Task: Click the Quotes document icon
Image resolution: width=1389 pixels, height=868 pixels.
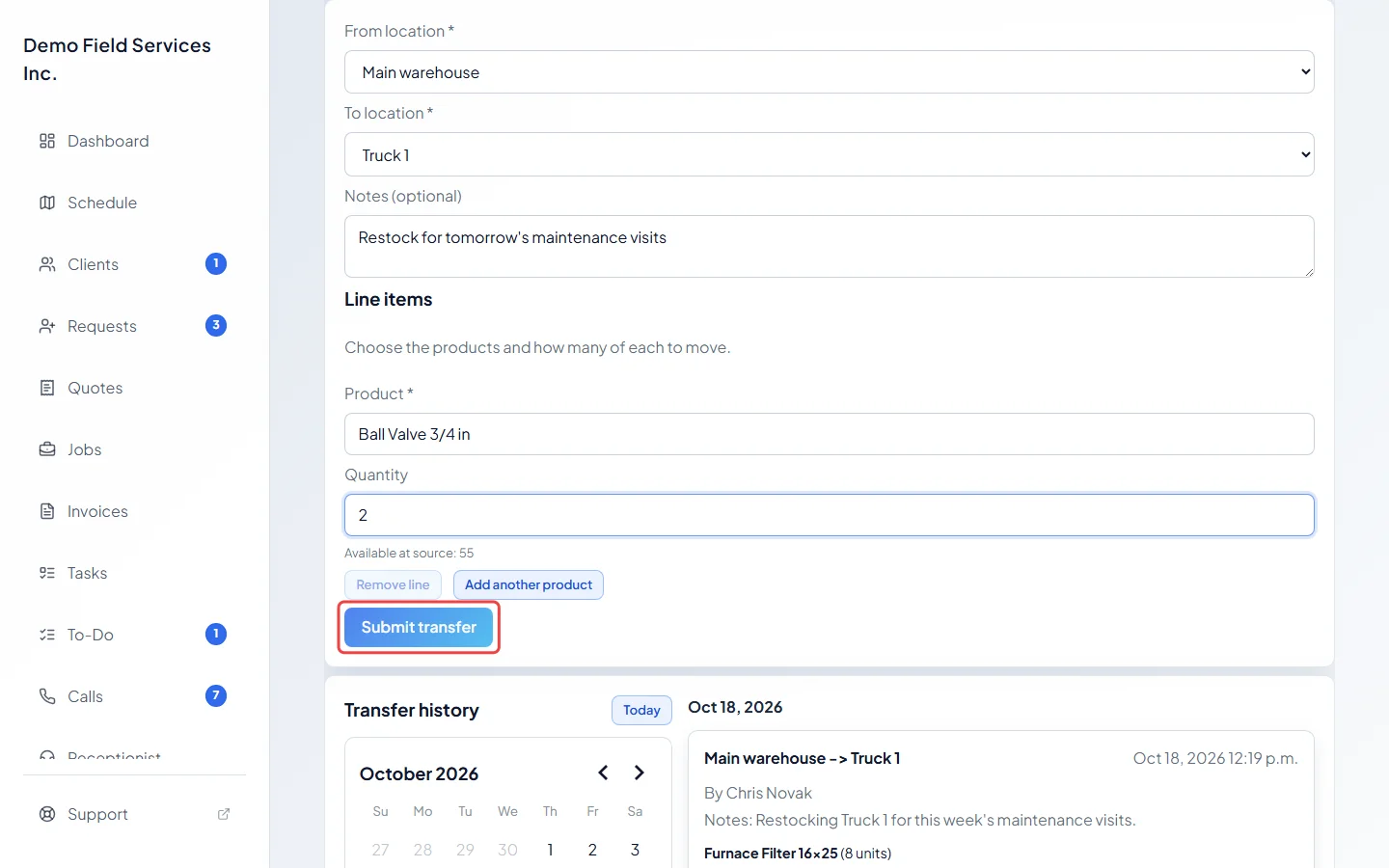Action: pos(47,388)
